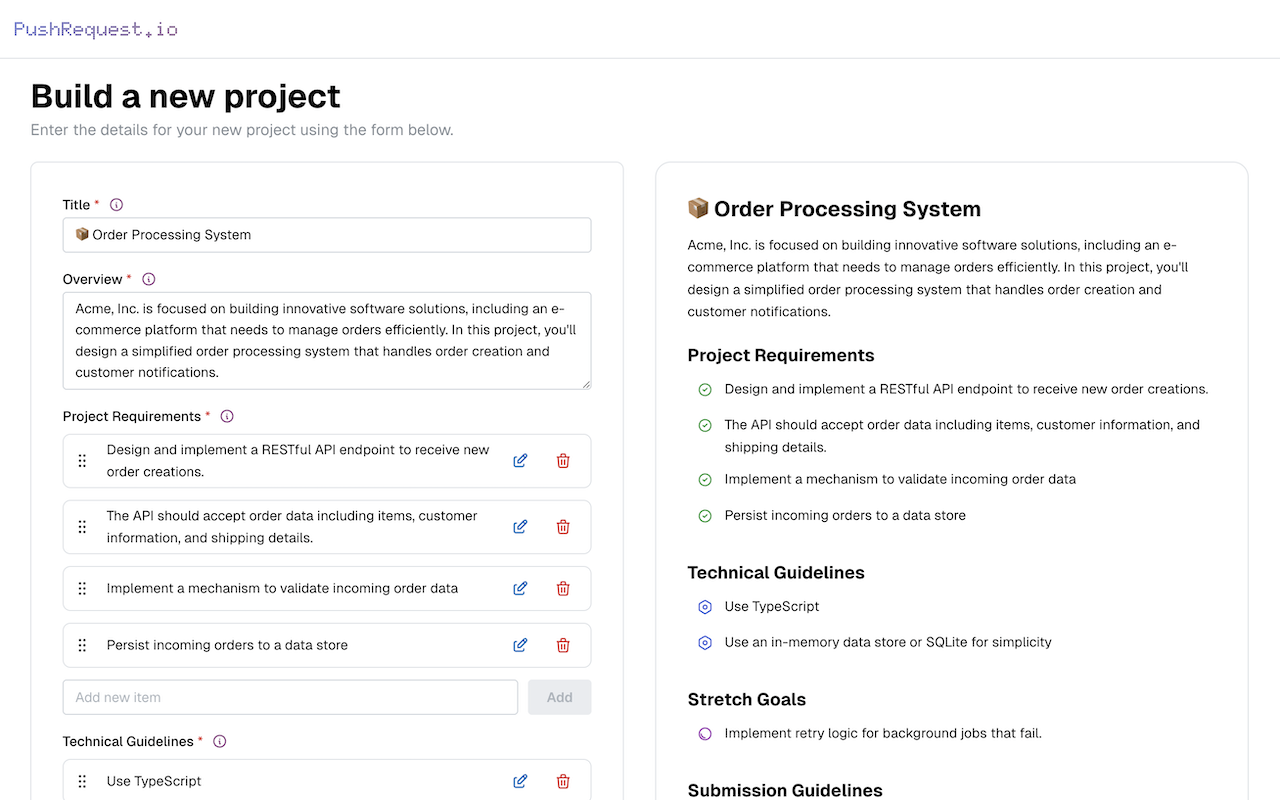The image size is (1280, 800).
Task: Open the info tooltip beside the Title label
Action: click(116, 204)
